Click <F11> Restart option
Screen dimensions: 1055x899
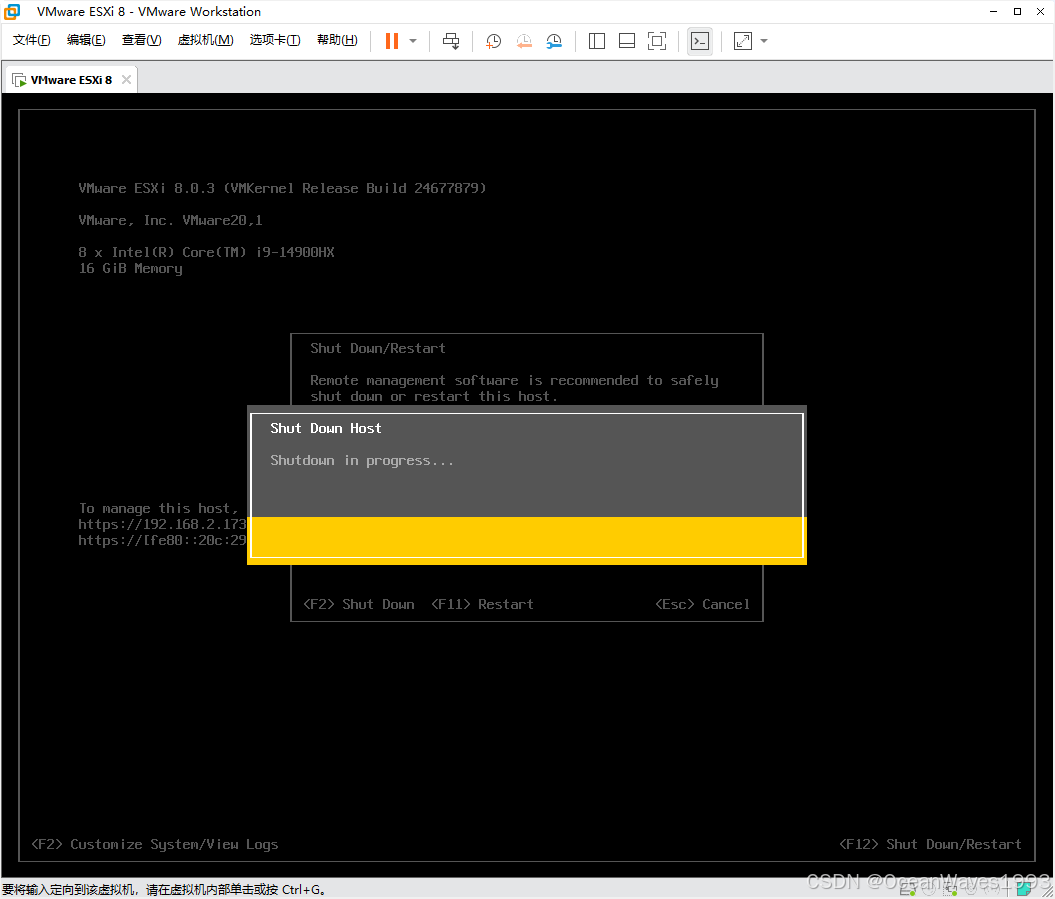click(x=482, y=604)
